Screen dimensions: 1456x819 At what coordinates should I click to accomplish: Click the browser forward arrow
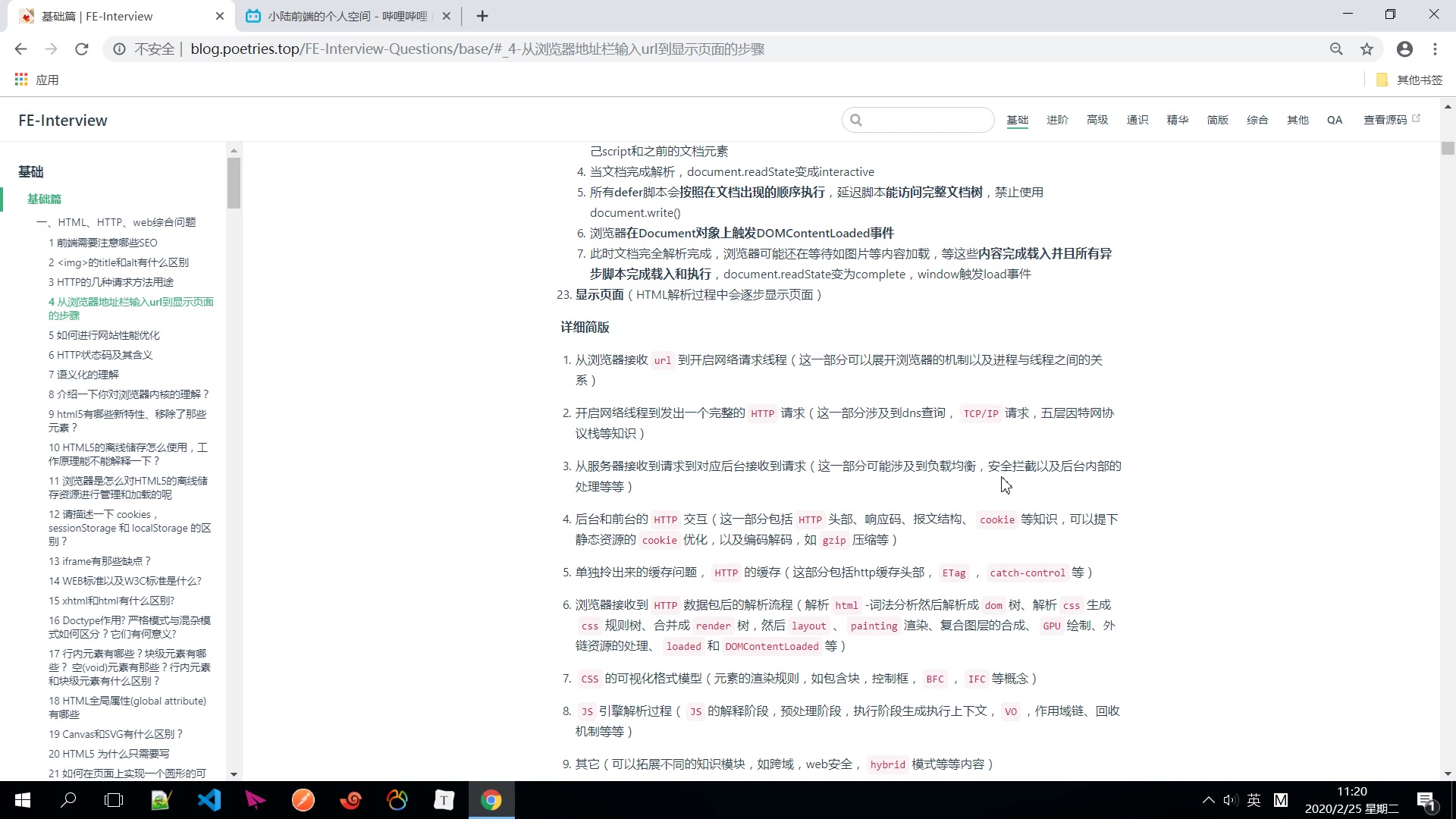tap(51, 49)
